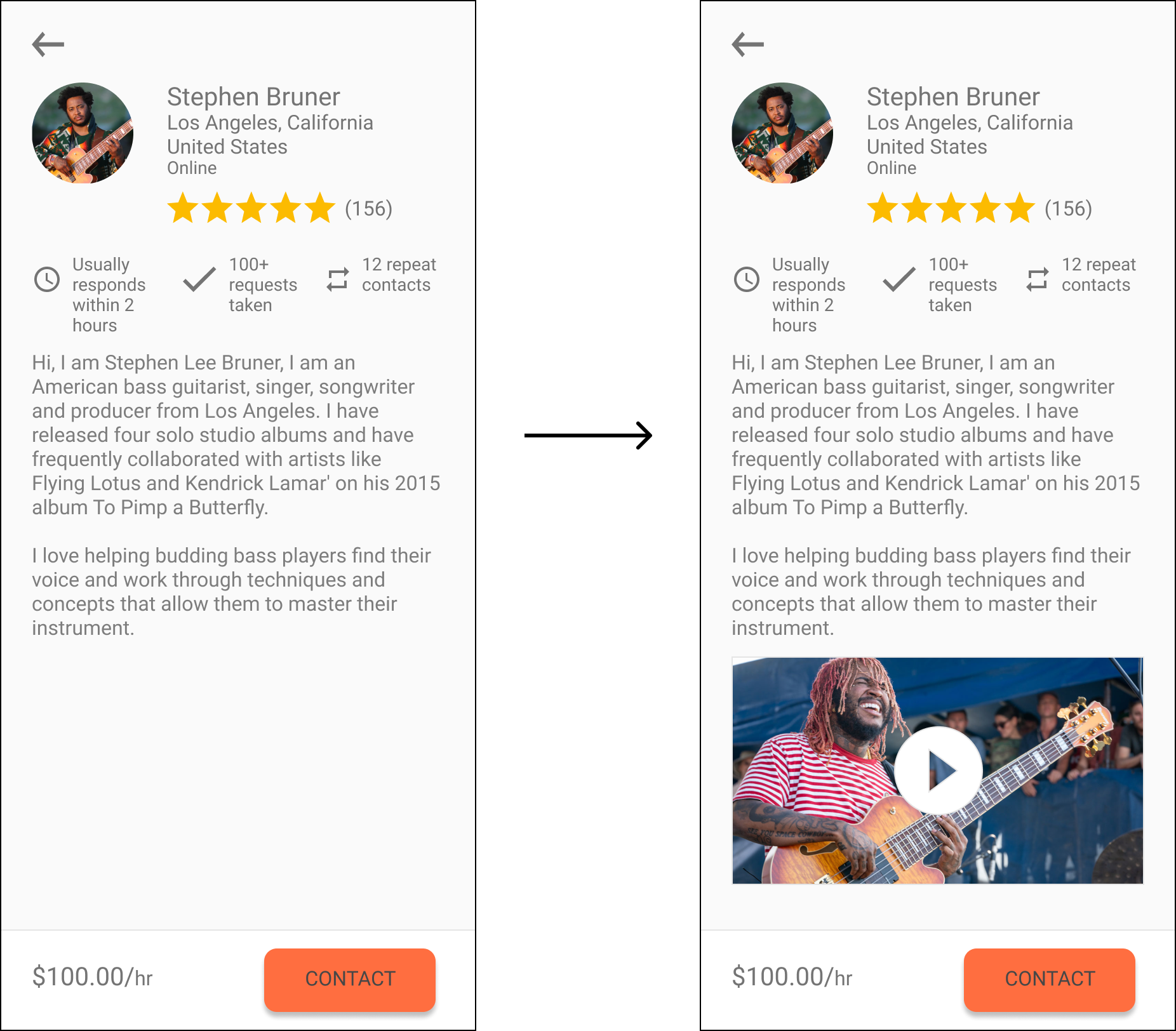Open (156) reviews count on left screen

[369, 208]
